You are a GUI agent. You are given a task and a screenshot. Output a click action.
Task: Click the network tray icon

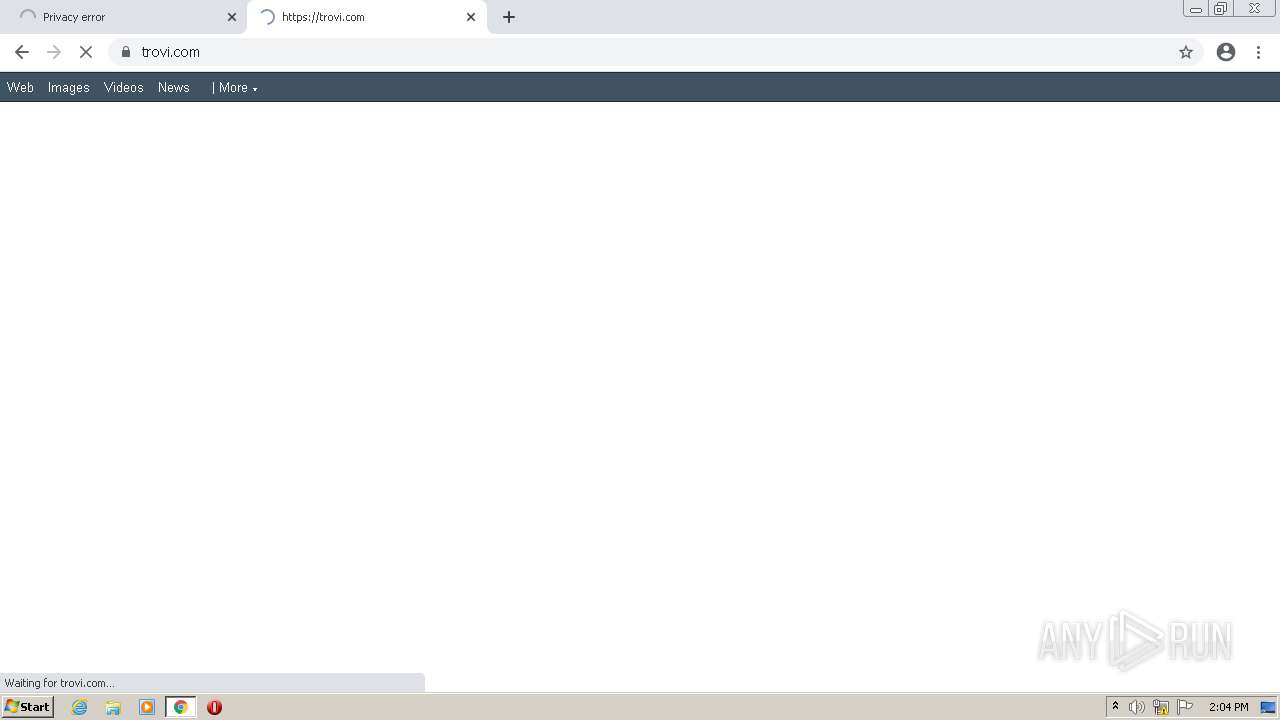pos(1161,707)
